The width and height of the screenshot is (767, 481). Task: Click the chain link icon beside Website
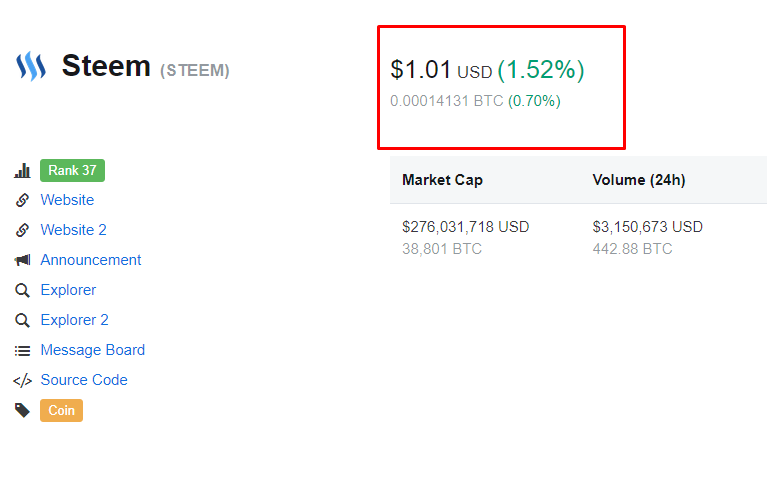22,200
